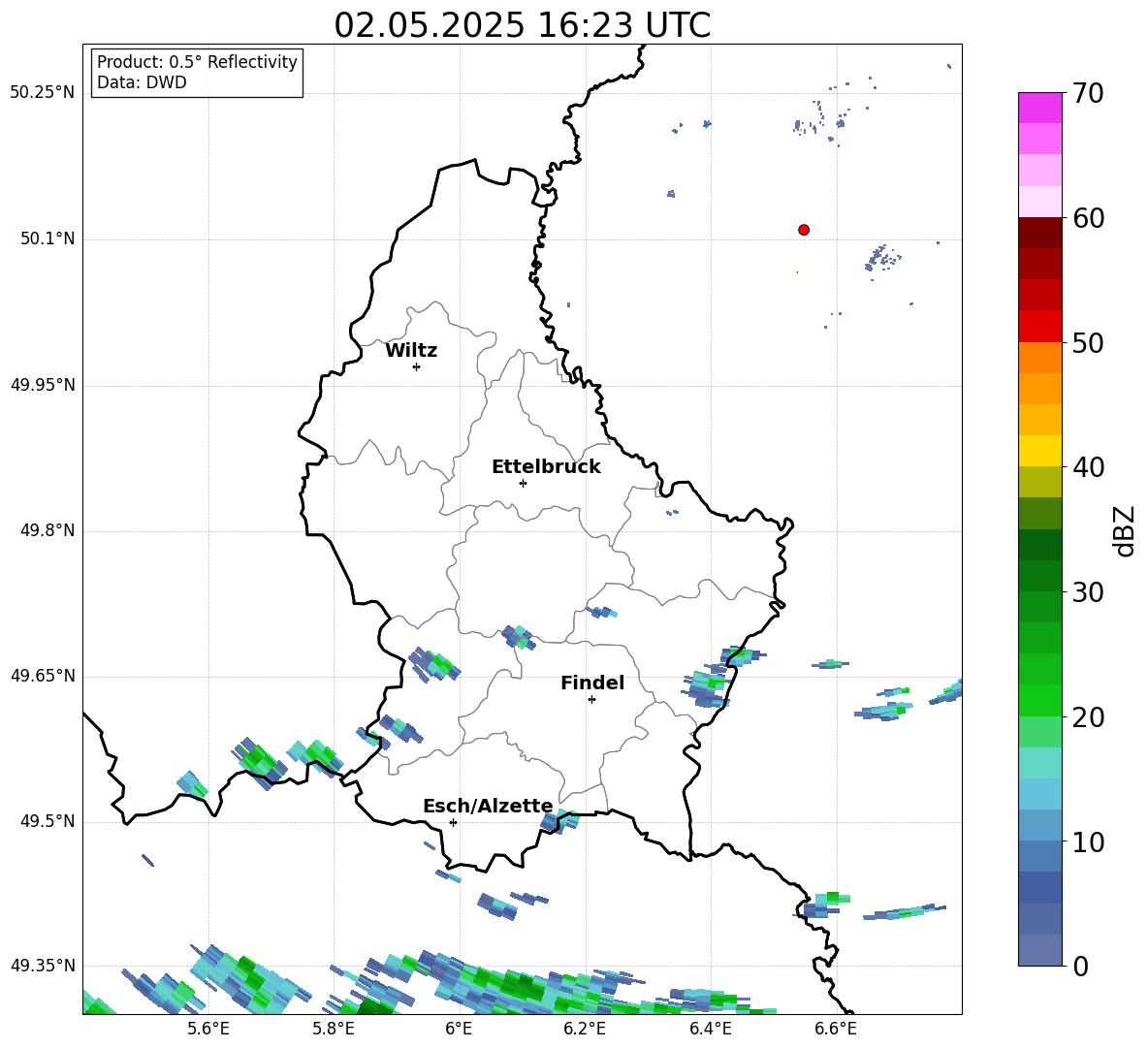Click the Ettelbruck city label
The image size is (1148, 1048).
[546, 467]
